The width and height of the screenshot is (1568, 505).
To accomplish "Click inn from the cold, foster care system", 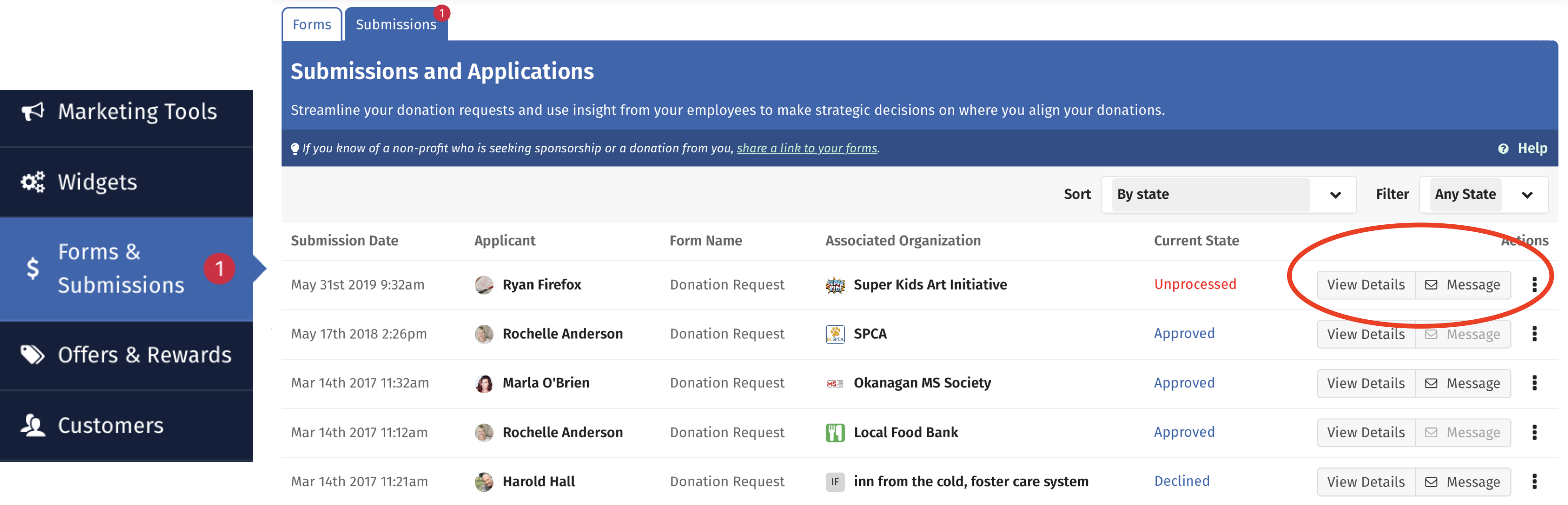I will pos(971,481).
